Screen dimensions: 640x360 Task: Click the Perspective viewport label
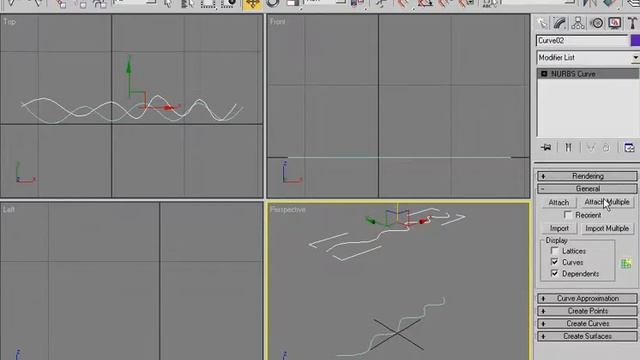(288, 209)
